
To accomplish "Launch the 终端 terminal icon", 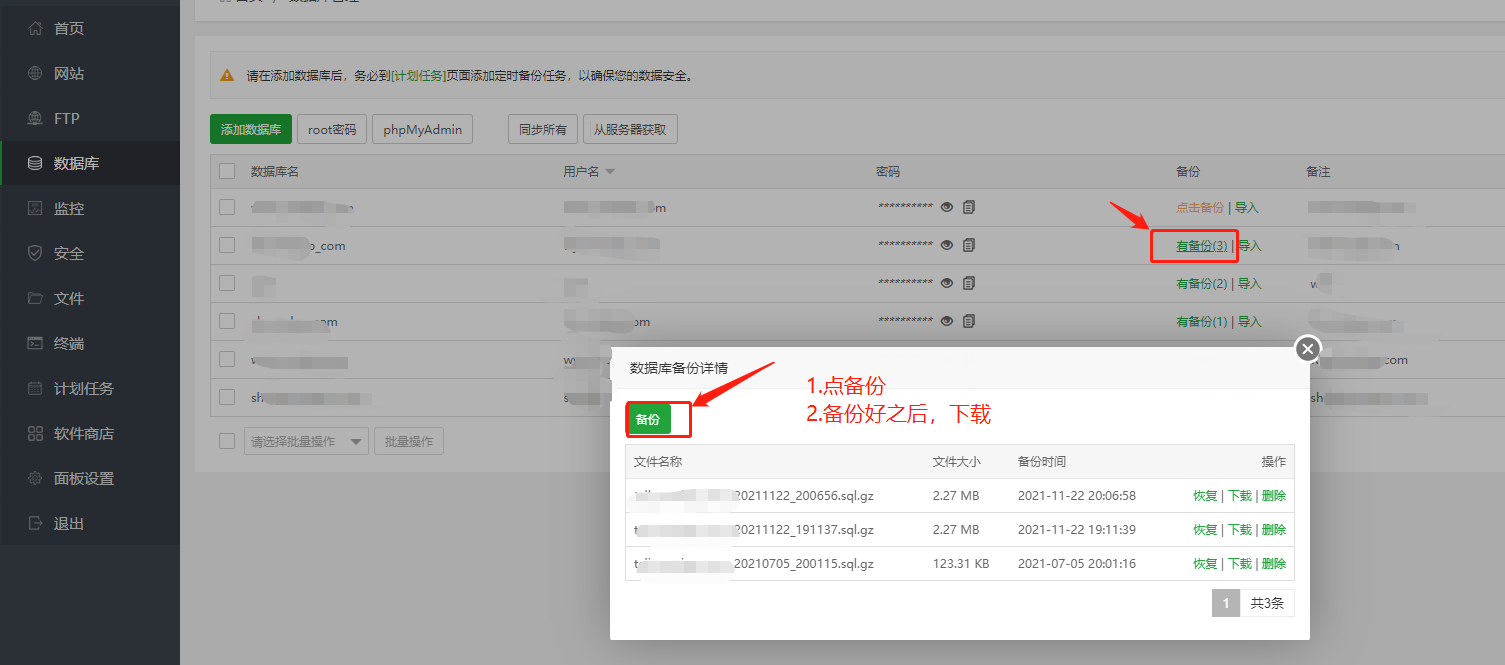I will point(36,343).
